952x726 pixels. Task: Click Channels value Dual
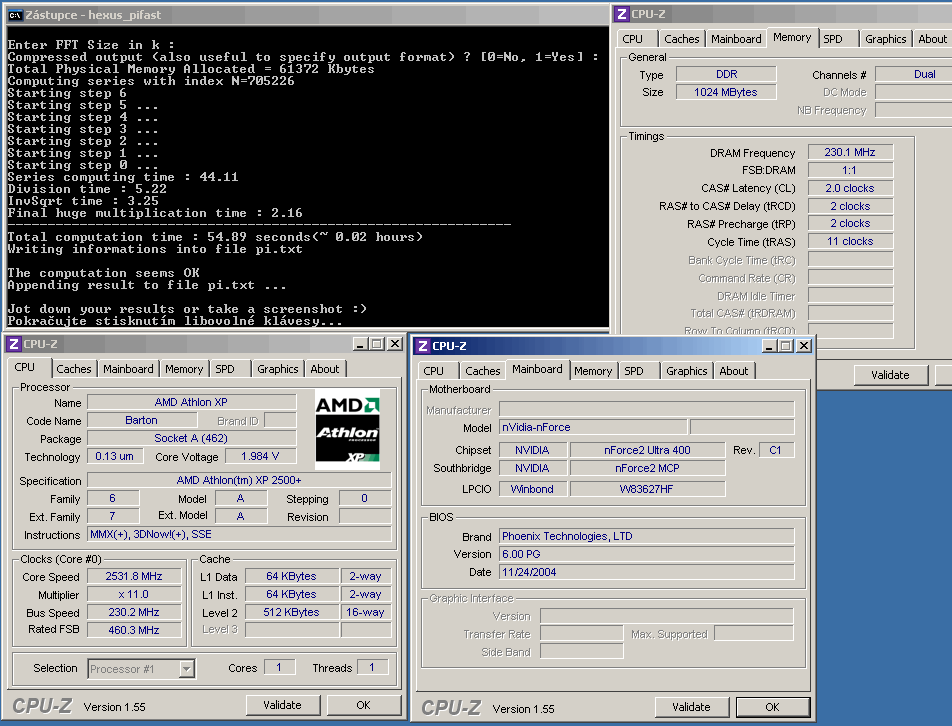pyautogui.click(x=913, y=74)
